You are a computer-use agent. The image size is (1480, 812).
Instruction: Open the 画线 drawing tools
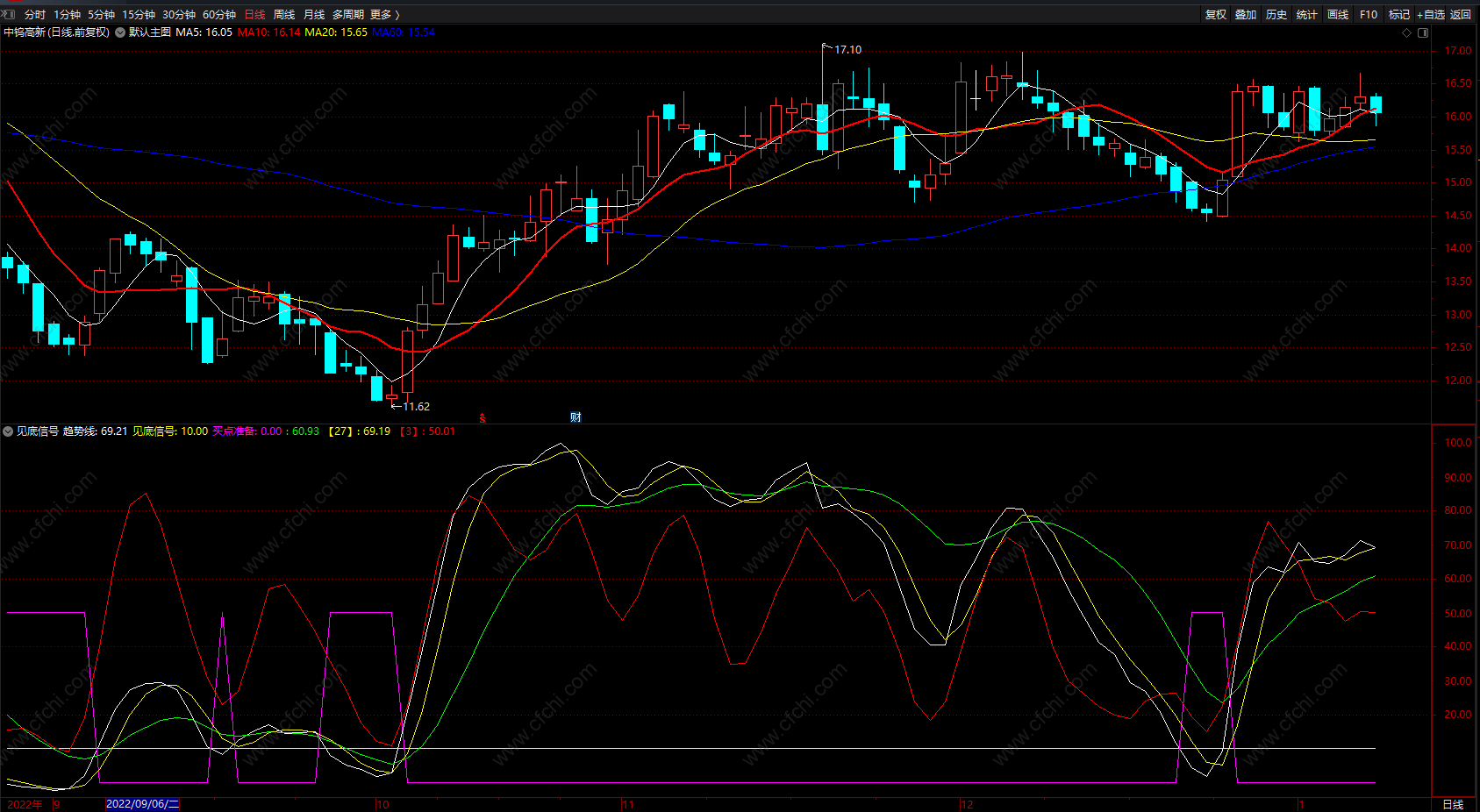tap(1338, 14)
